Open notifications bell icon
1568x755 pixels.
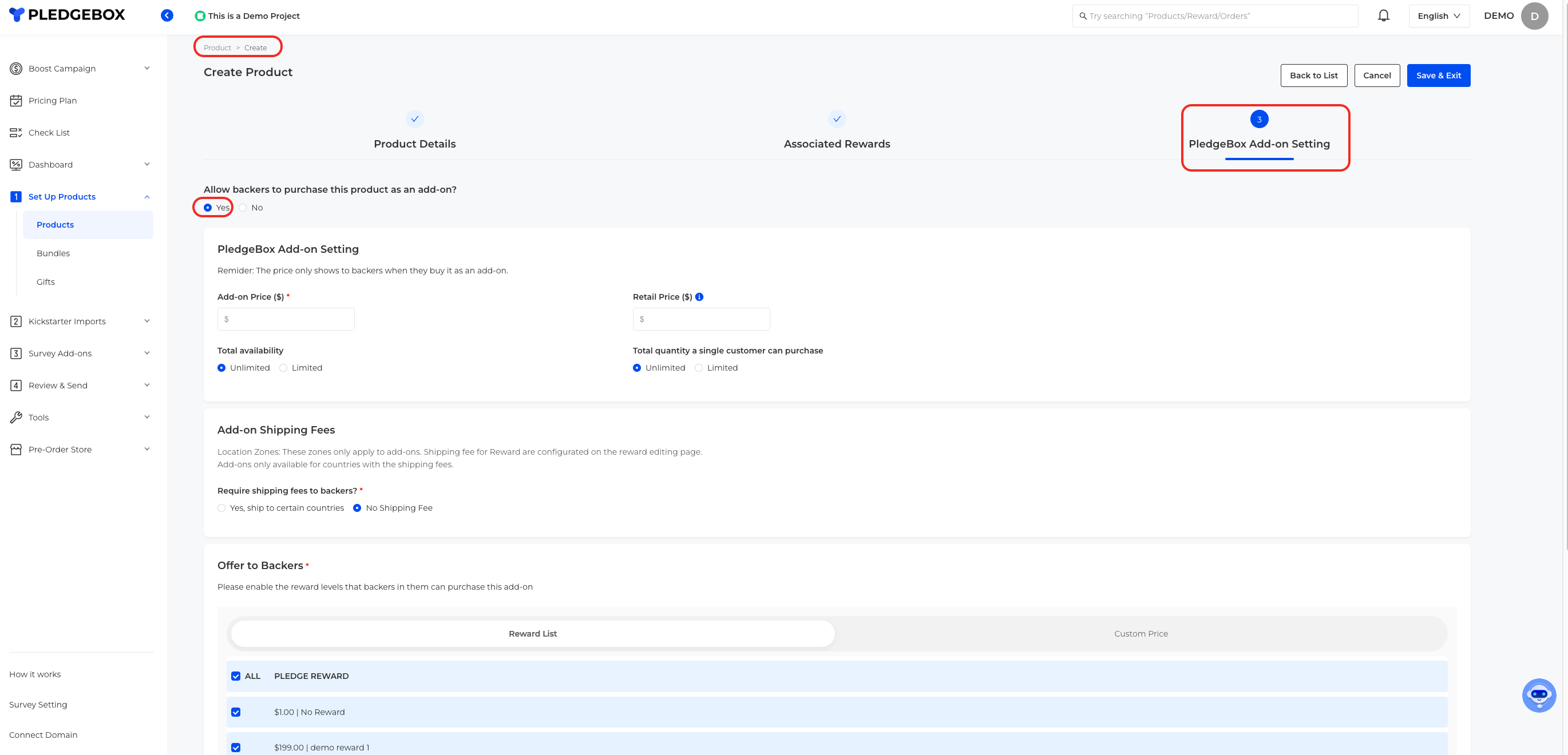click(x=1384, y=16)
